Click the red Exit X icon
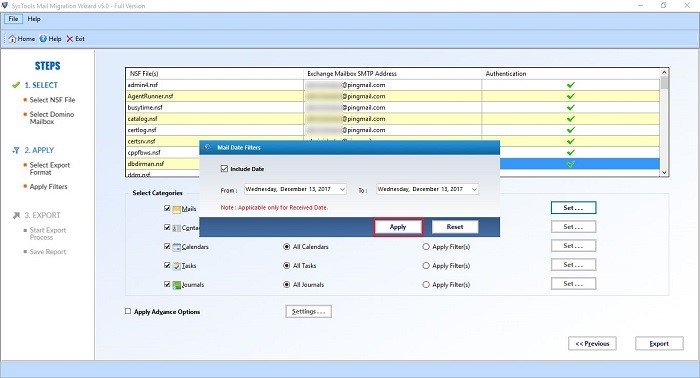The height and width of the screenshot is (378, 700). coord(70,39)
